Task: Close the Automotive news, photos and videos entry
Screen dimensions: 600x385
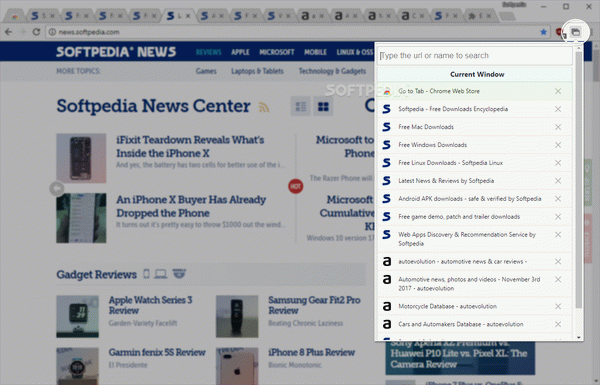Action: 558,279
